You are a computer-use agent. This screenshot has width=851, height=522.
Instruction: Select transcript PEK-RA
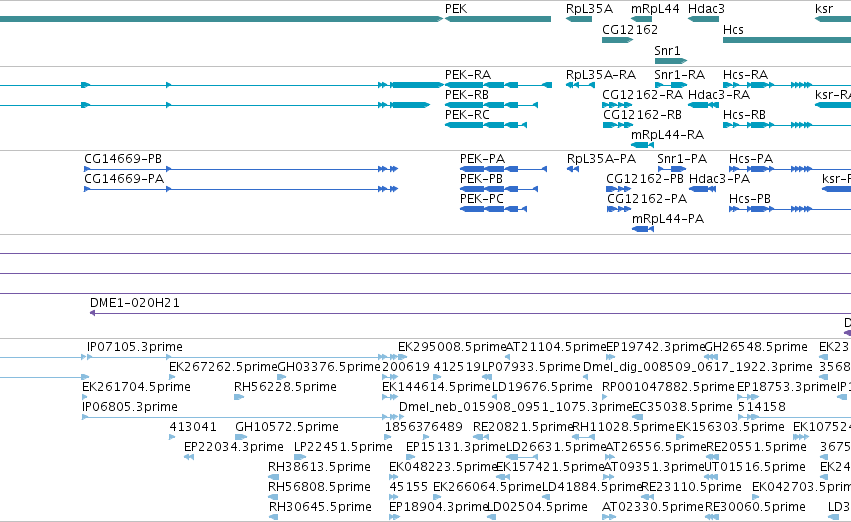(x=468, y=74)
